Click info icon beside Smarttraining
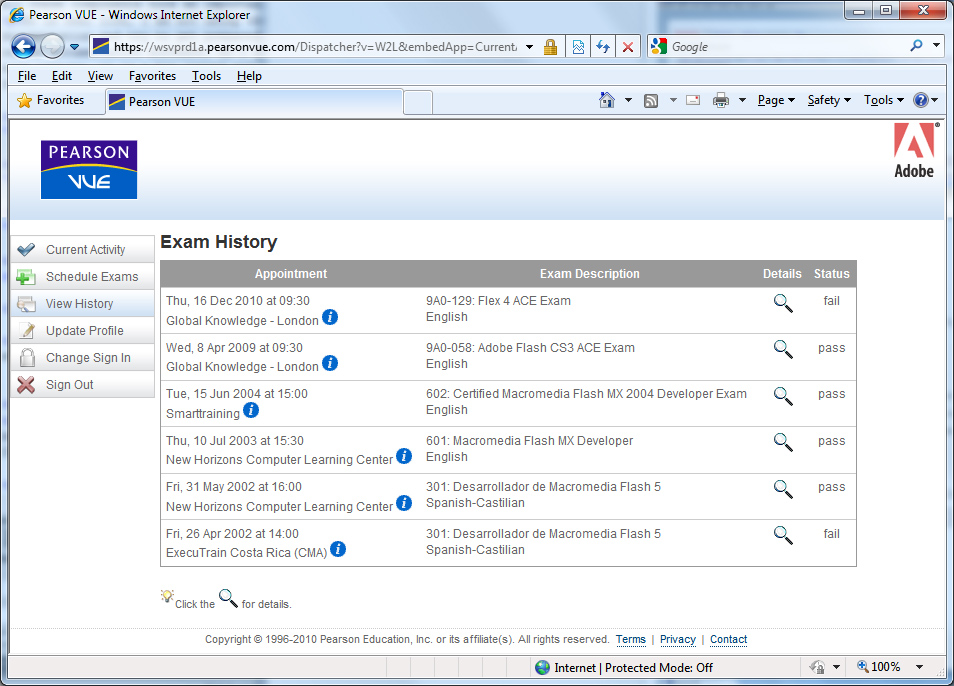The width and height of the screenshot is (954, 686). coord(251,410)
